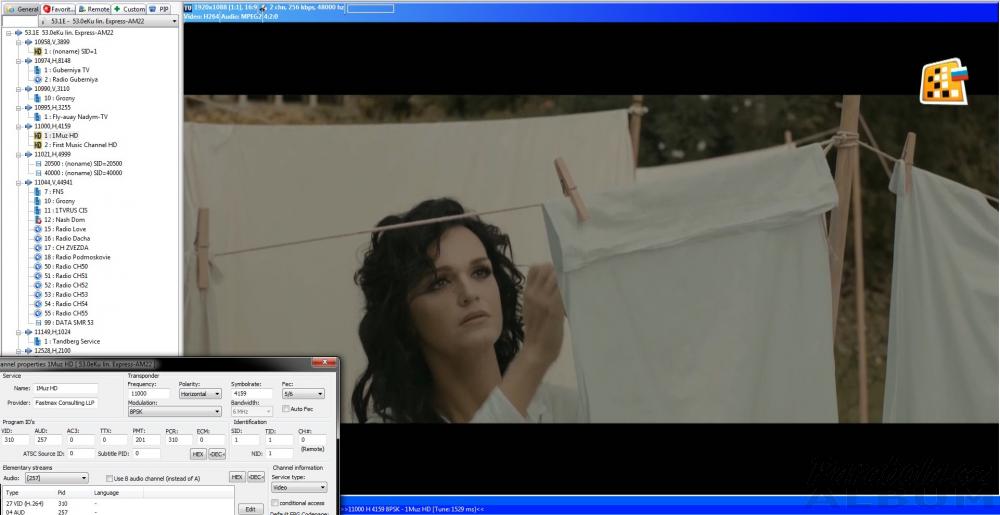
Task: Click the Symbolrate field showing 4159
Action: click(x=251, y=394)
